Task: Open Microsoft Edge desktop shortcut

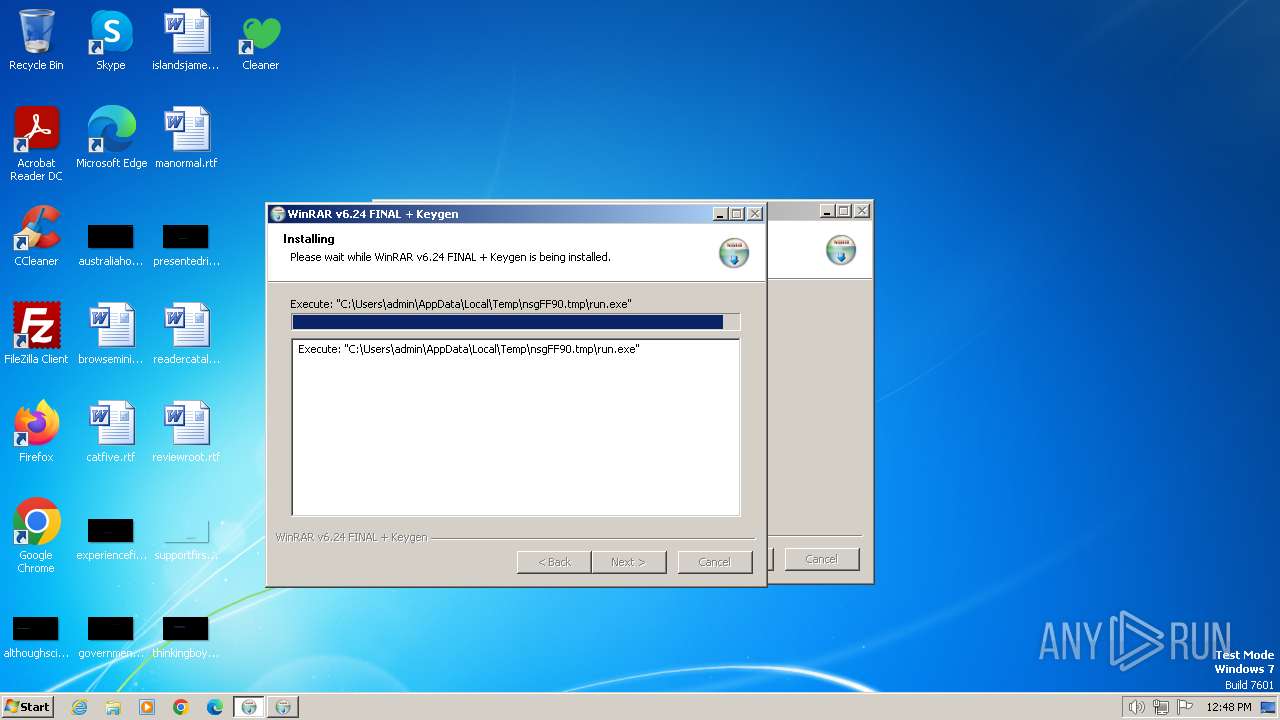Action: [x=111, y=138]
